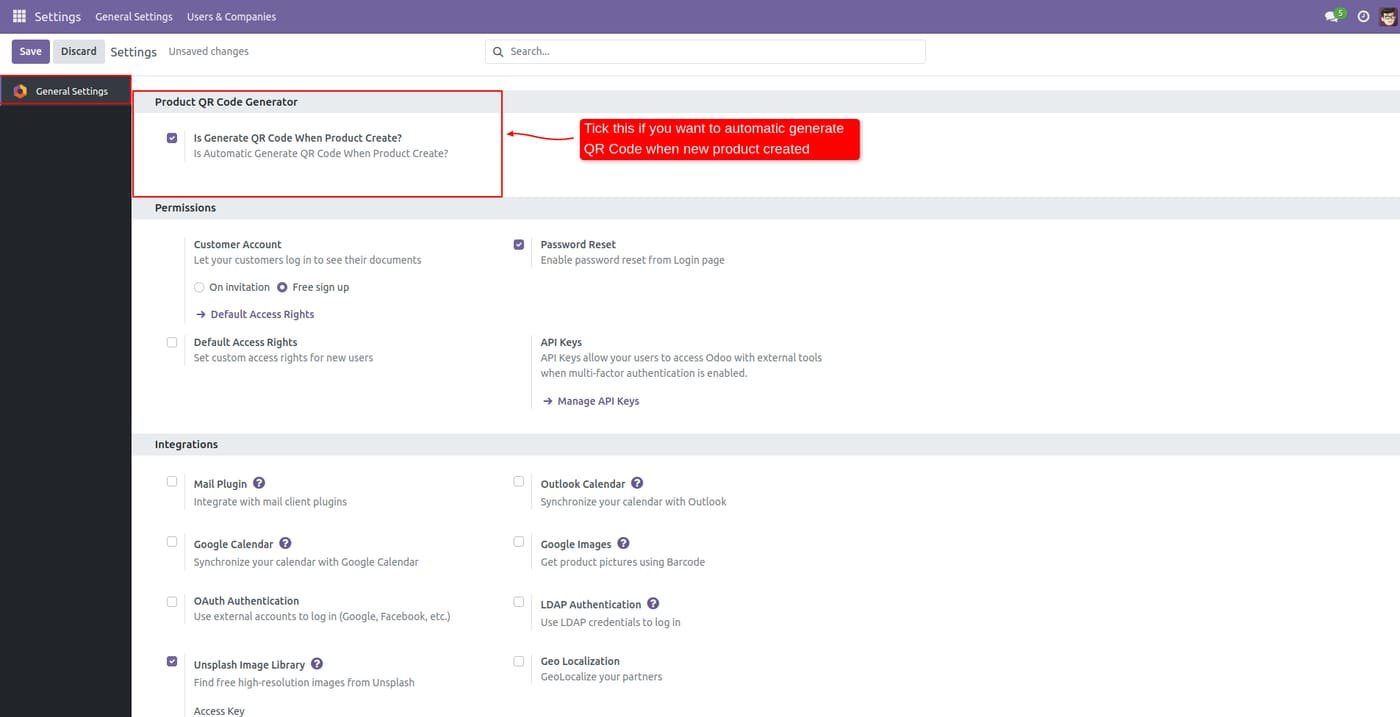Open the activities clock icon
Viewport: 1400px width, 717px height.
pyautogui.click(x=1363, y=16)
